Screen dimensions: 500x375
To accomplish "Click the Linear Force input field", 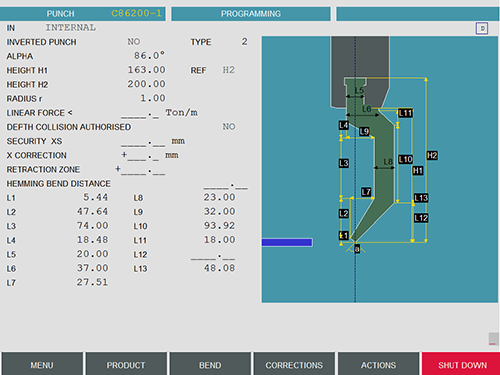I will pos(140,113).
